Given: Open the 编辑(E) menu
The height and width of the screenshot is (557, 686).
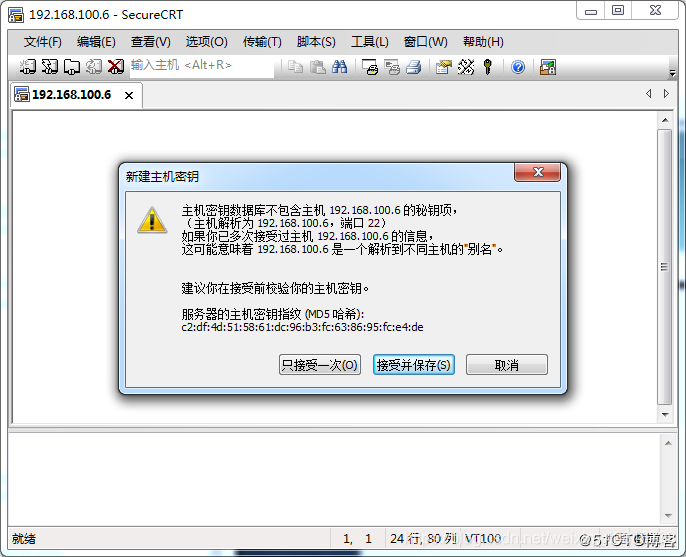Looking at the screenshot, I should 96,42.
